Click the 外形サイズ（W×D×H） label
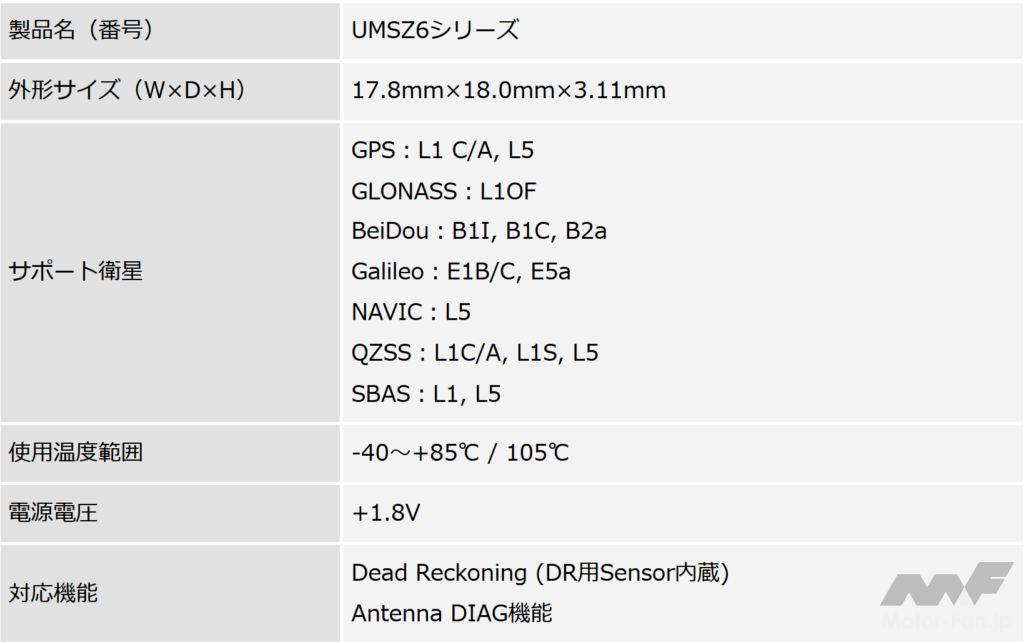Screen dimensions: 1024x642 [127, 91]
